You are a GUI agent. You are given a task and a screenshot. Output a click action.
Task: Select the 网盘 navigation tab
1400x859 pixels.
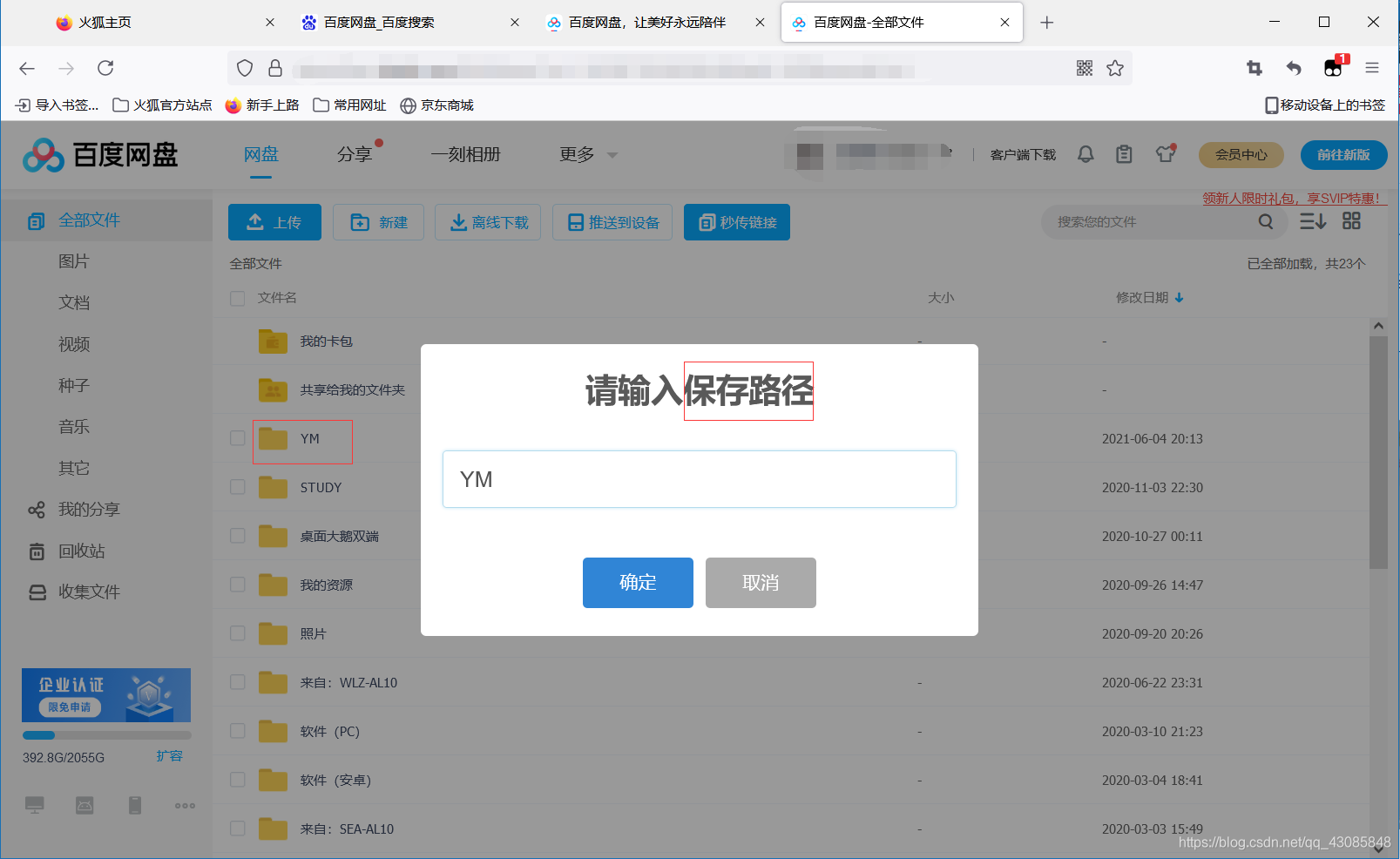(x=261, y=154)
